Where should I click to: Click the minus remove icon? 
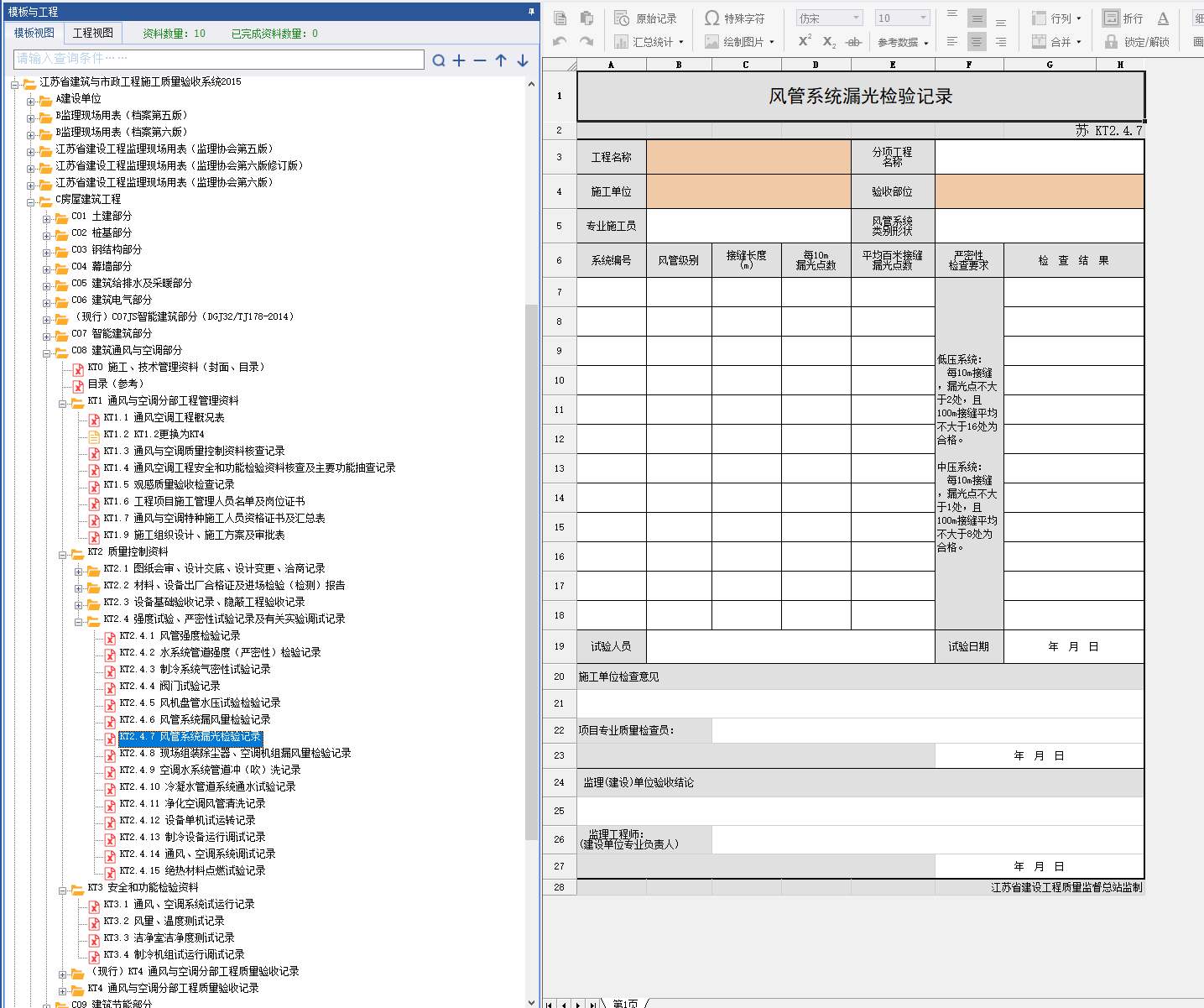(480, 60)
